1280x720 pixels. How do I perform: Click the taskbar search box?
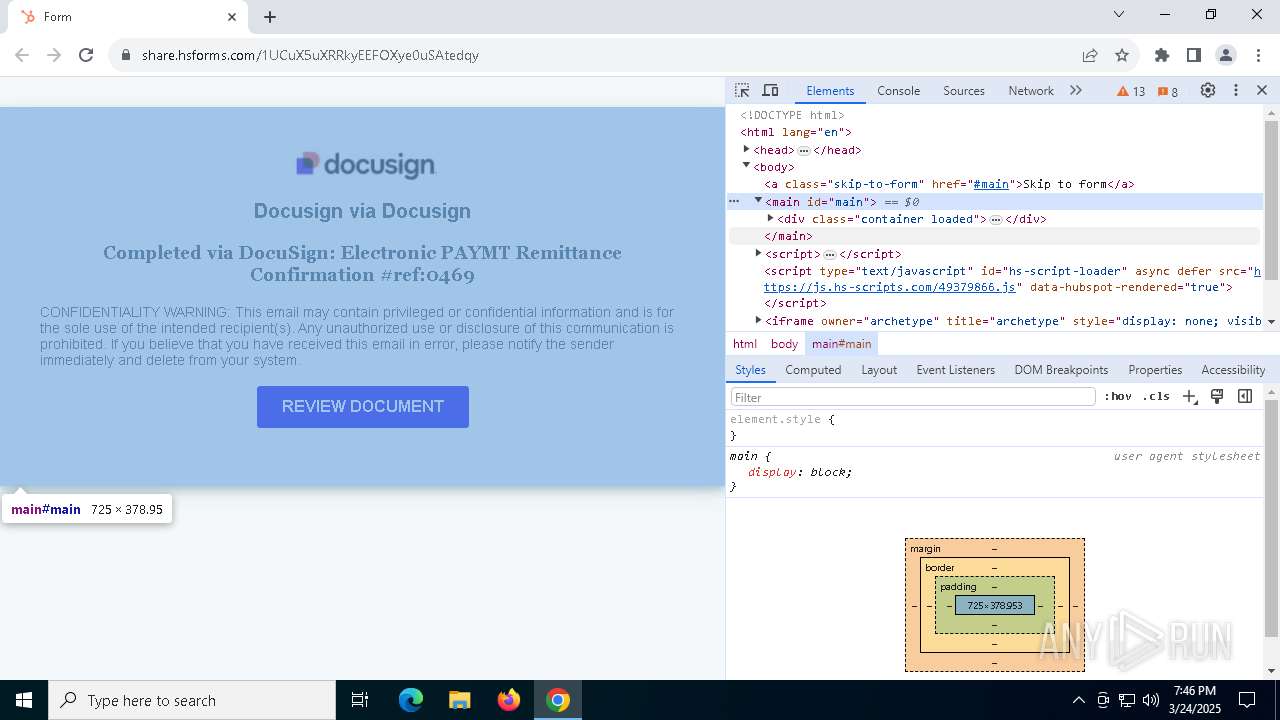click(192, 700)
